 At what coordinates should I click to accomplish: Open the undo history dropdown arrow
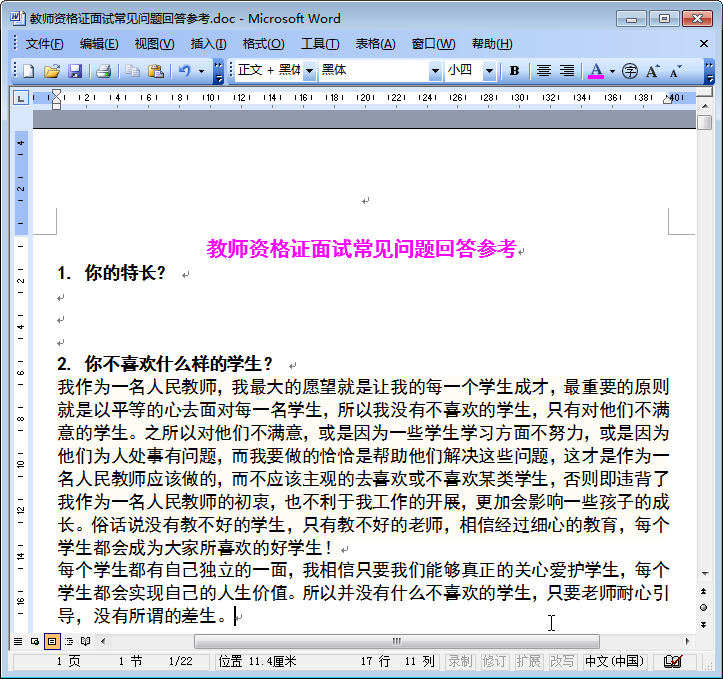[201, 71]
